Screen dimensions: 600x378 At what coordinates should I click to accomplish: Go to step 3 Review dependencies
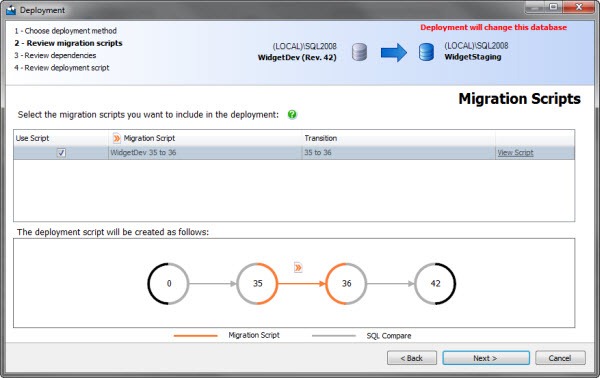pyautogui.click(x=55, y=55)
